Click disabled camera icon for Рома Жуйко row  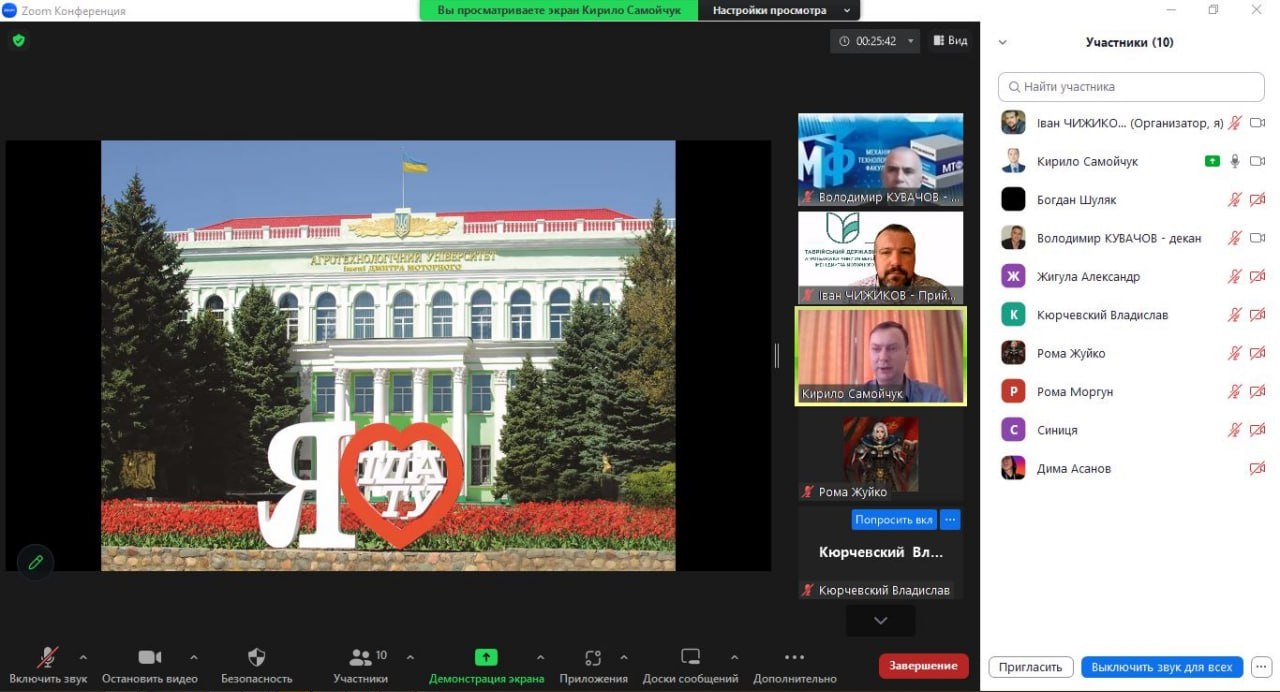click(1258, 353)
